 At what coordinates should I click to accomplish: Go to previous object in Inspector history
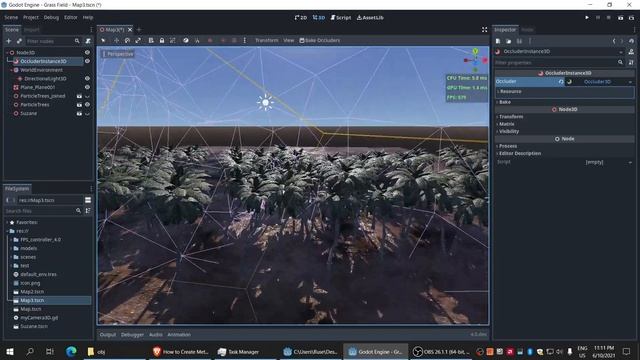614,41
